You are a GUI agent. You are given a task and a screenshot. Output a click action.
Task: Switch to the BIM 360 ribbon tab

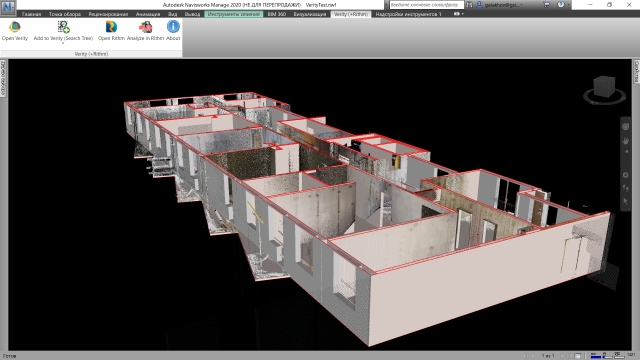coord(276,14)
